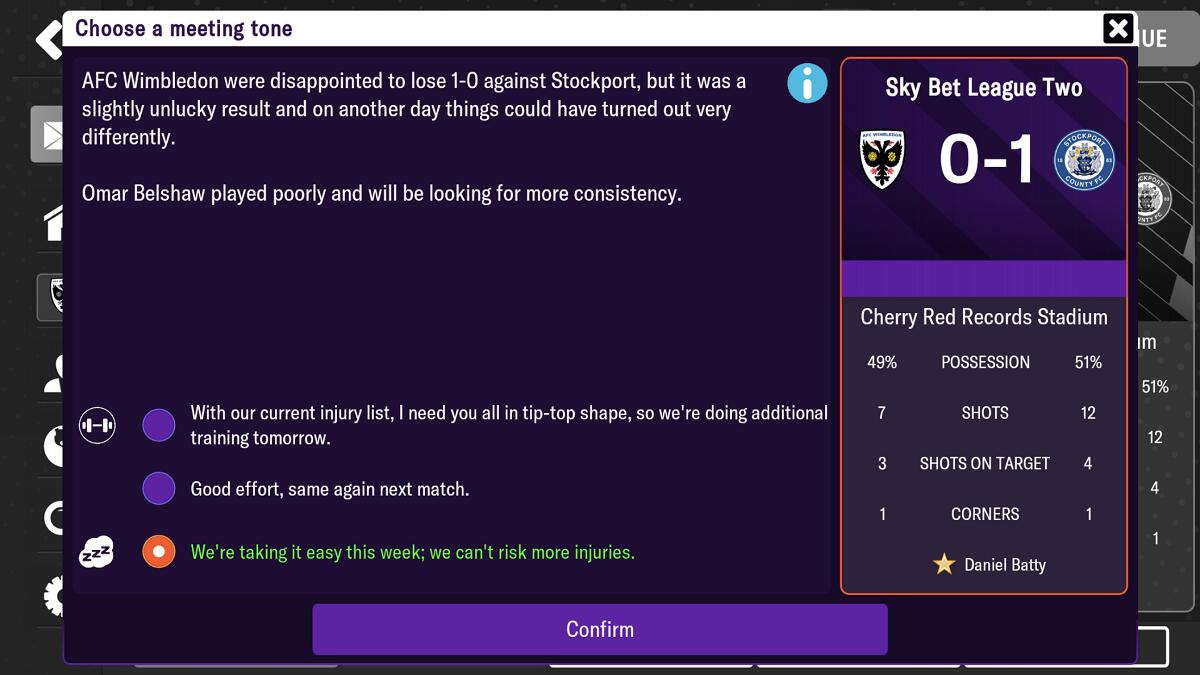Click the 0-1 match score
Viewport: 1200px width, 675px height.
point(985,160)
